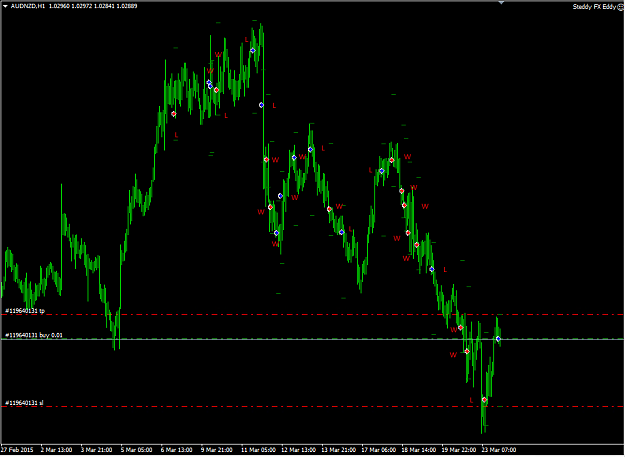625x457 pixels.
Task: Select the #119640131 tp label
Action: pyautogui.click(x=25, y=311)
